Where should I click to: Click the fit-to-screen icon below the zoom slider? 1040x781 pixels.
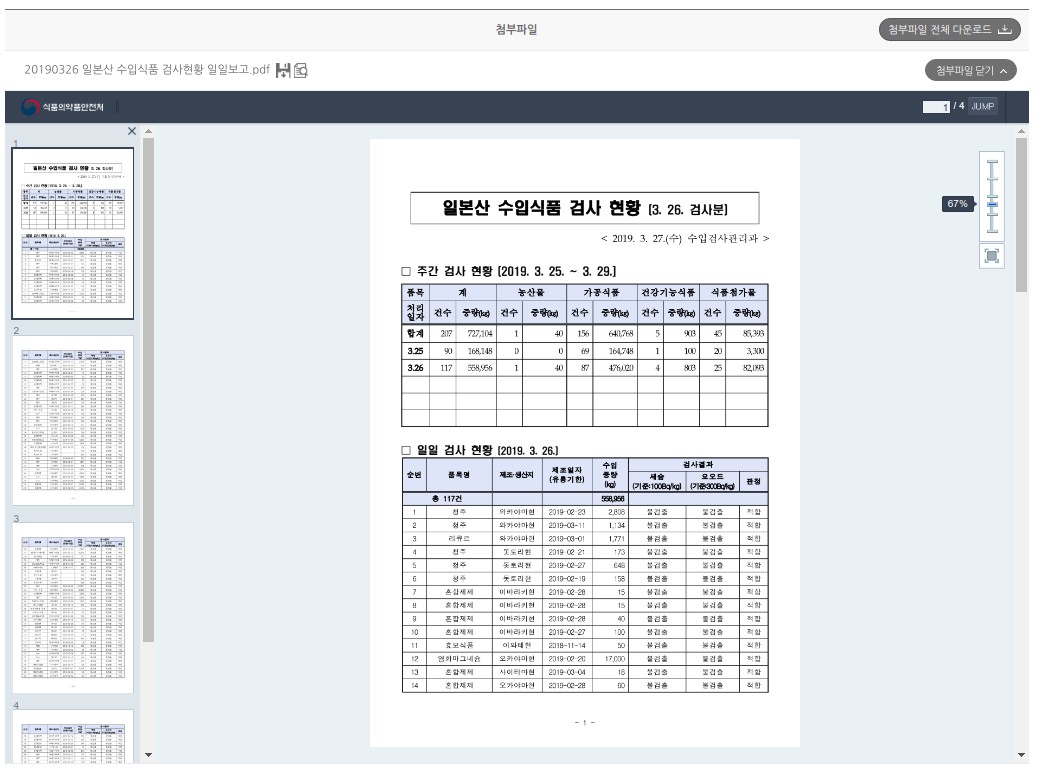pos(992,256)
